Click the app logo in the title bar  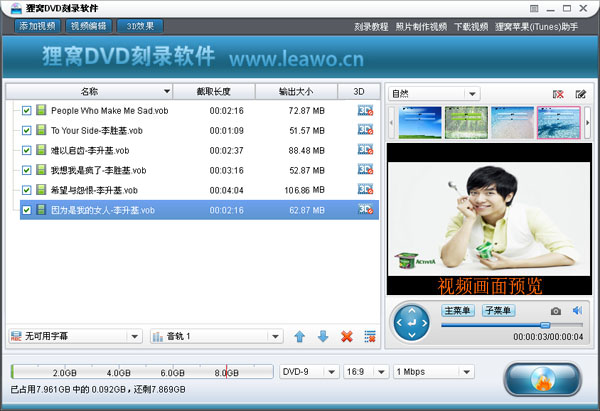16,8
